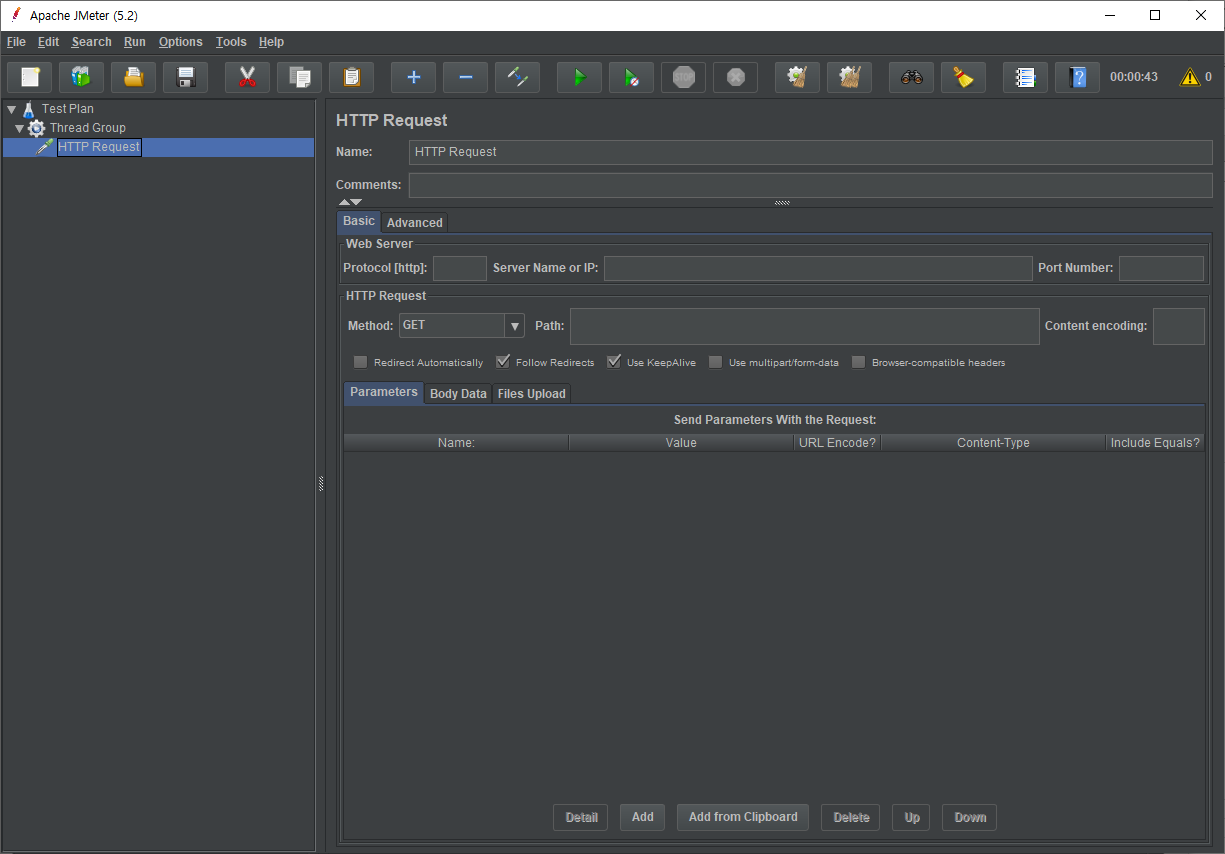Clear all results with double broom icon

click(x=850, y=77)
